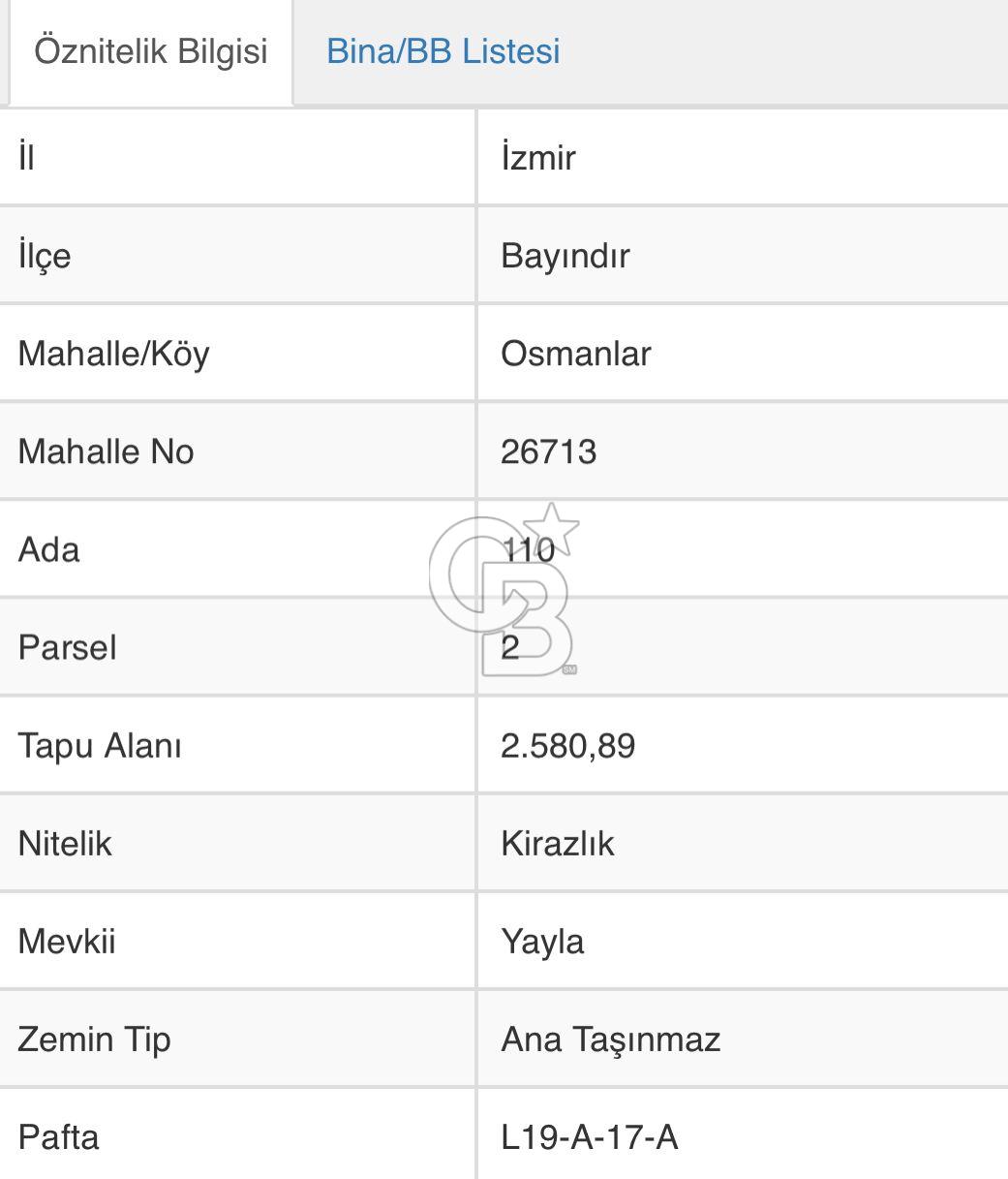Select the Zemin Tip row label

tap(93, 1040)
